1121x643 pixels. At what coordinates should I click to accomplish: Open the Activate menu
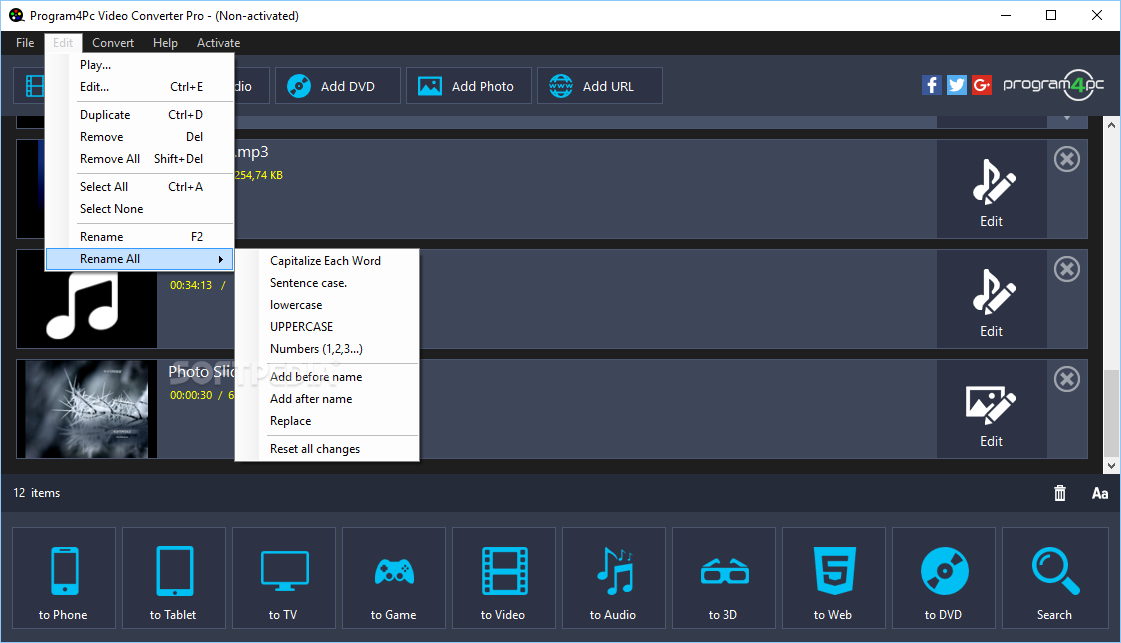[x=218, y=43]
